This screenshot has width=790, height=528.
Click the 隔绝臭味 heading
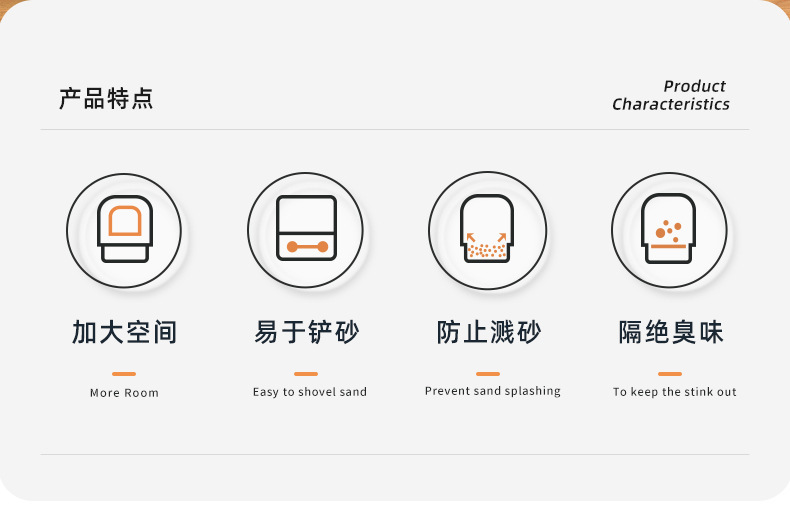pos(671,333)
